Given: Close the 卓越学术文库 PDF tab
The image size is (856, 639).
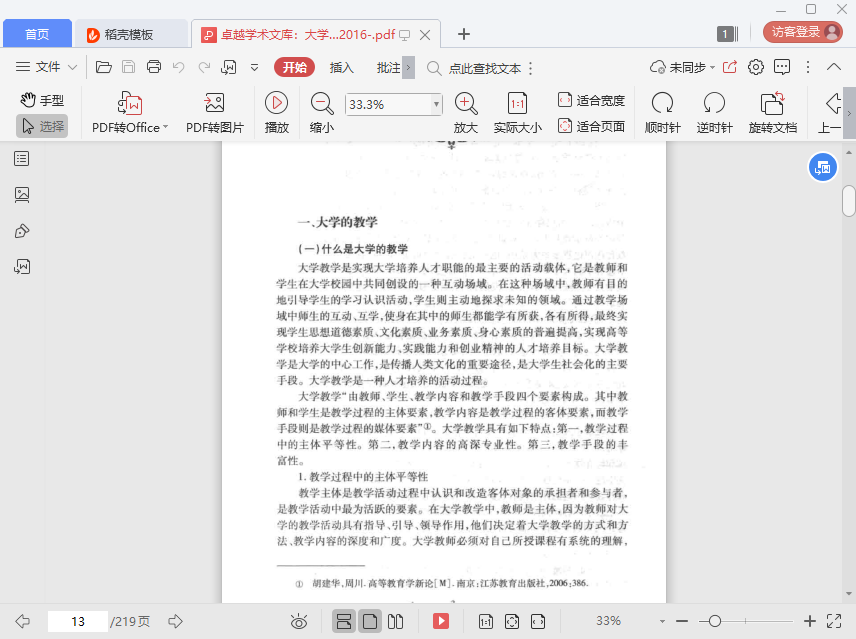Looking at the screenshot, I should [x=425, y=35].
